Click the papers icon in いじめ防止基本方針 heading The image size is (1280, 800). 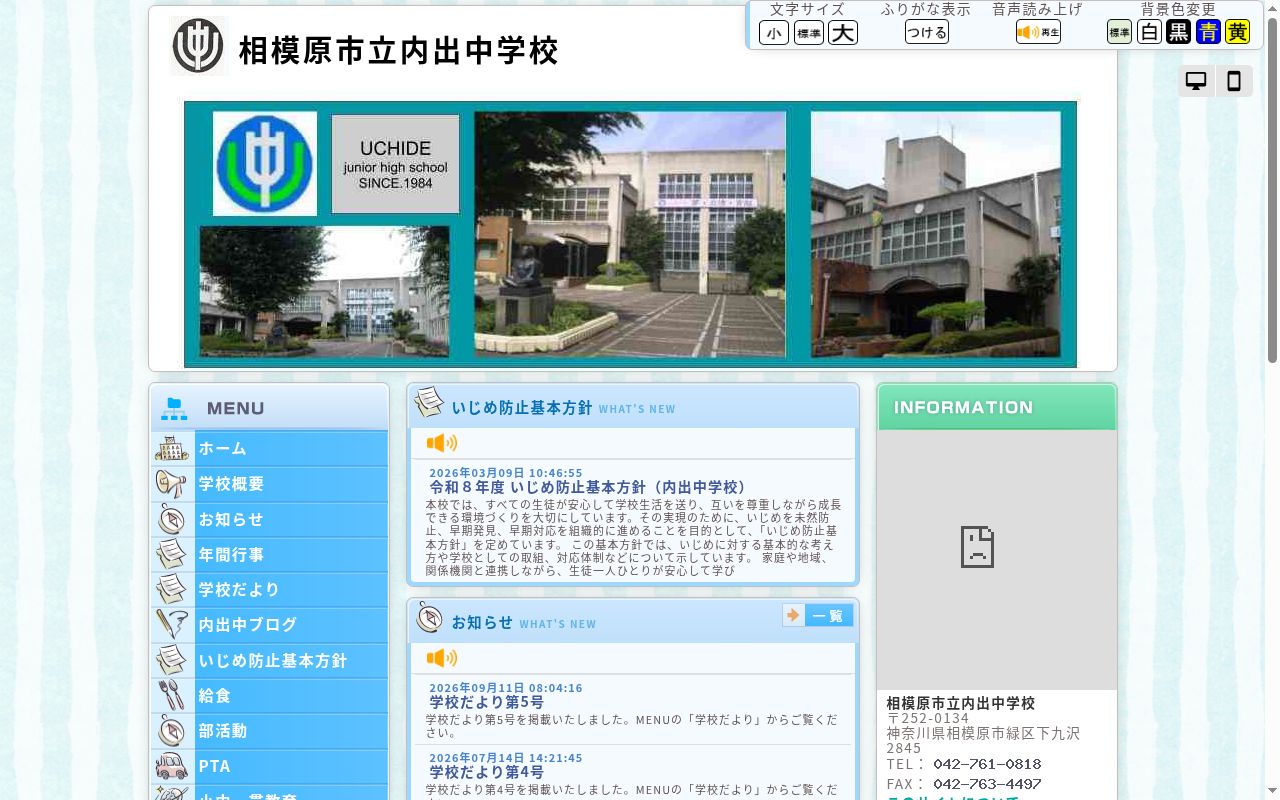pos(429,403)
